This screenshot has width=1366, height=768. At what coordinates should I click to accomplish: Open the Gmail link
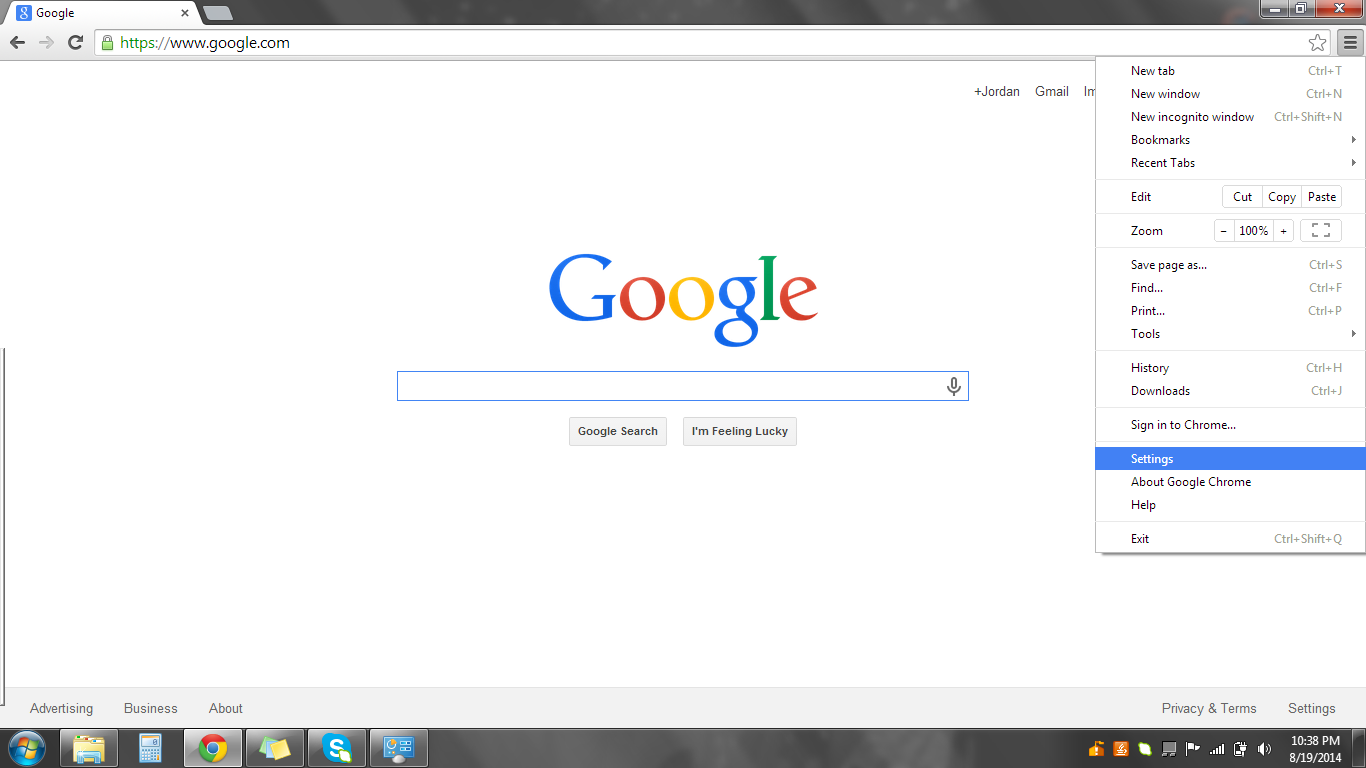(x=1052, y=91)
